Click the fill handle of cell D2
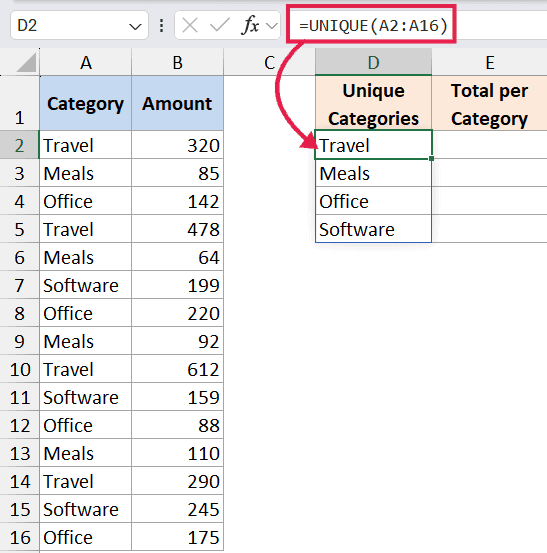Viewport: 547px width, 553px height. [x=431, y=159]
